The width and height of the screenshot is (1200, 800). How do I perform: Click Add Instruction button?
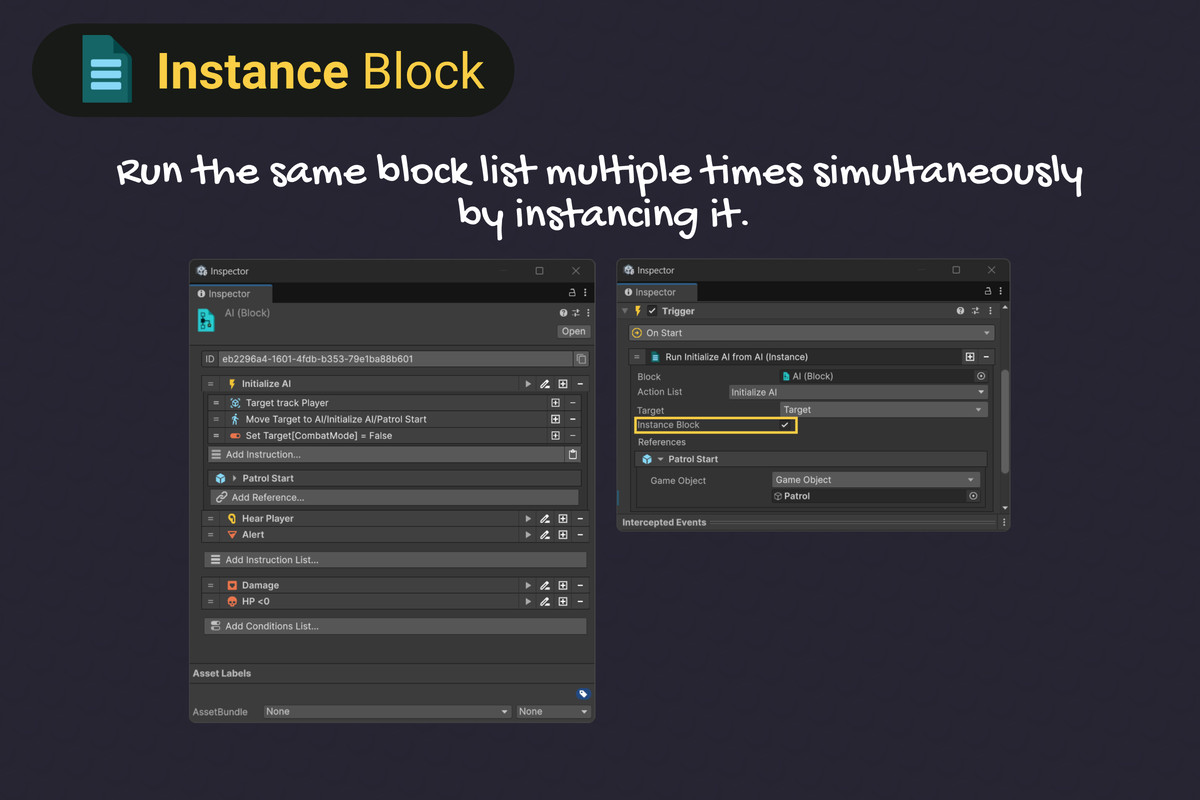click(387, 454)
